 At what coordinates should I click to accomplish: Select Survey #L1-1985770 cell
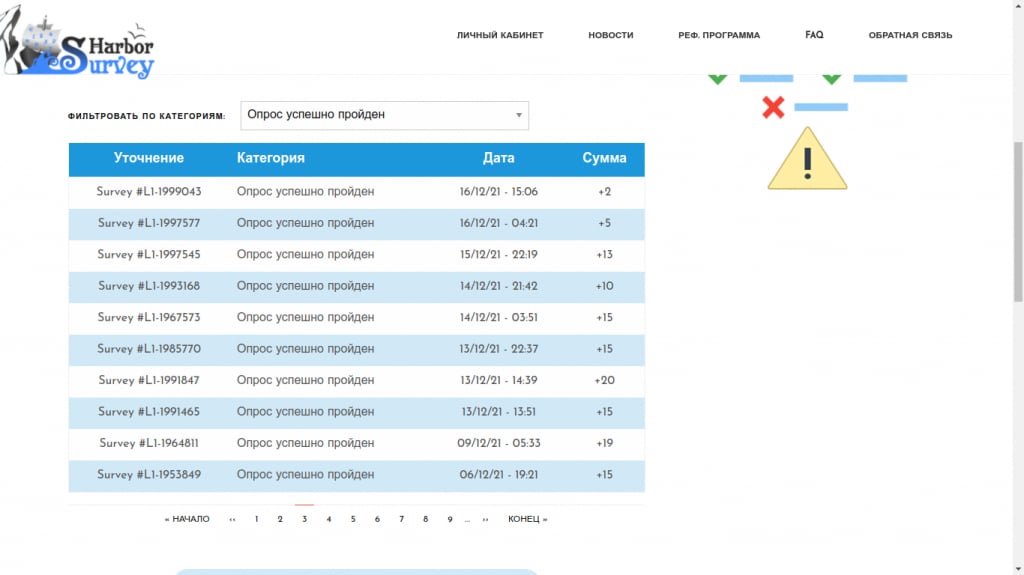tap(149, 349)
